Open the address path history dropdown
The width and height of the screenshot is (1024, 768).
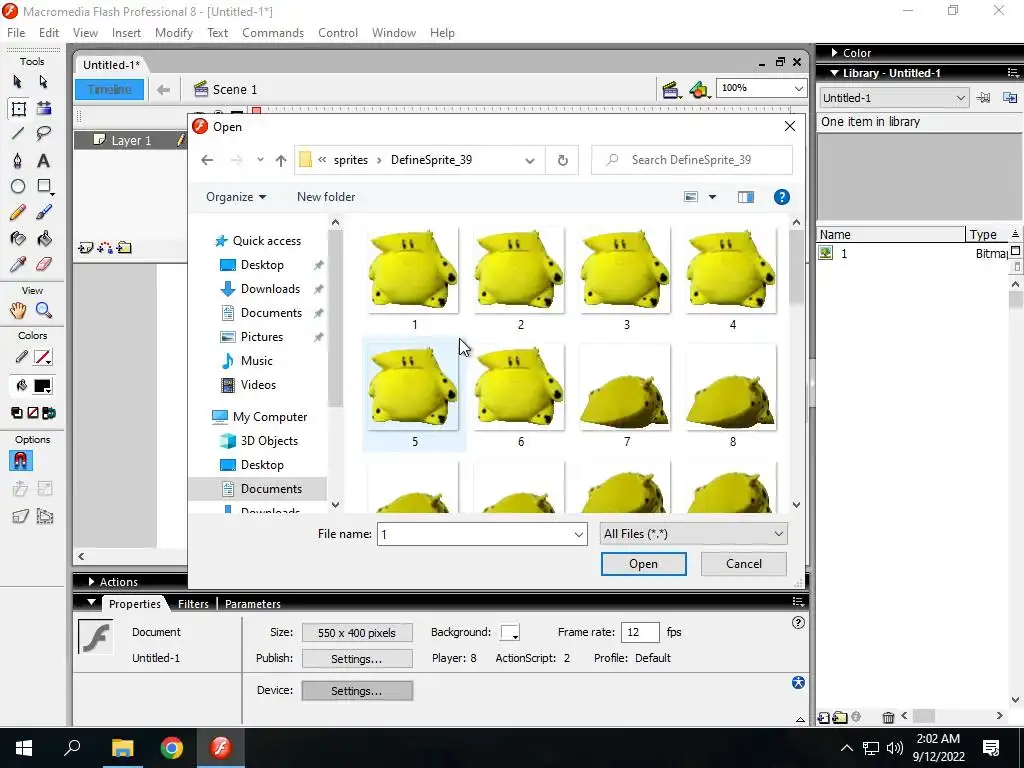click(x=530, y=160)
